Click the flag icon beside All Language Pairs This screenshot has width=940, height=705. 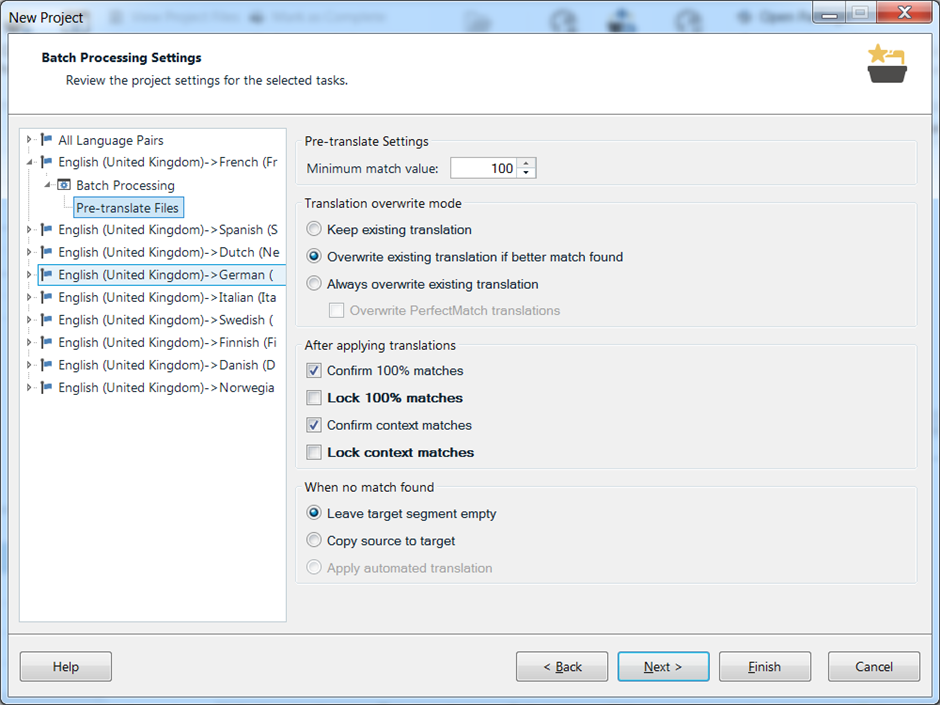(x=46, y=140)
